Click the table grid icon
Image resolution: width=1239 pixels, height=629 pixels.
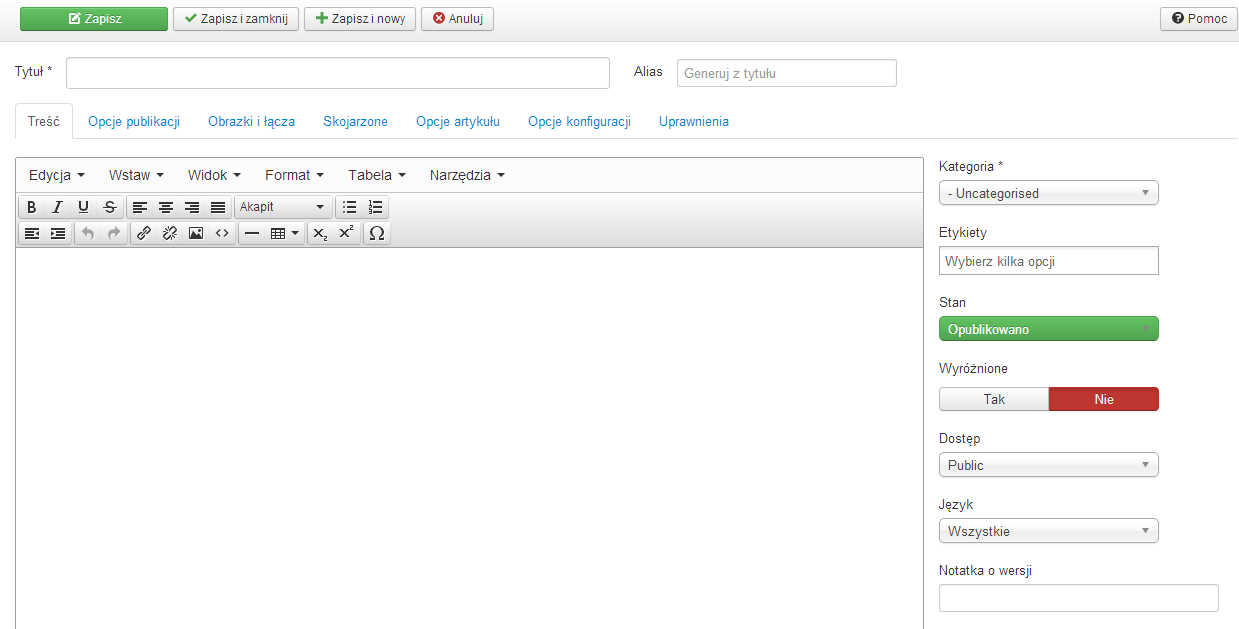[278, 234]
